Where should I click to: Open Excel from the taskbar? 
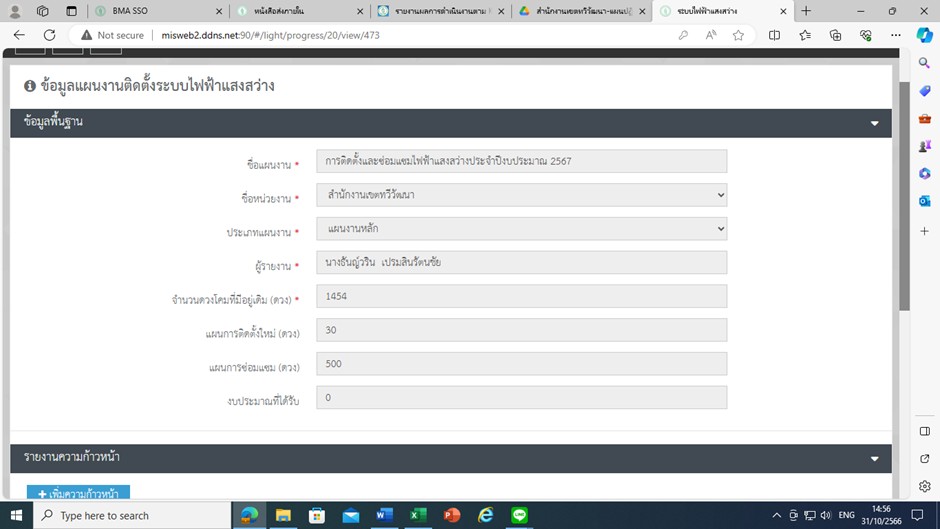click(418, 515)
